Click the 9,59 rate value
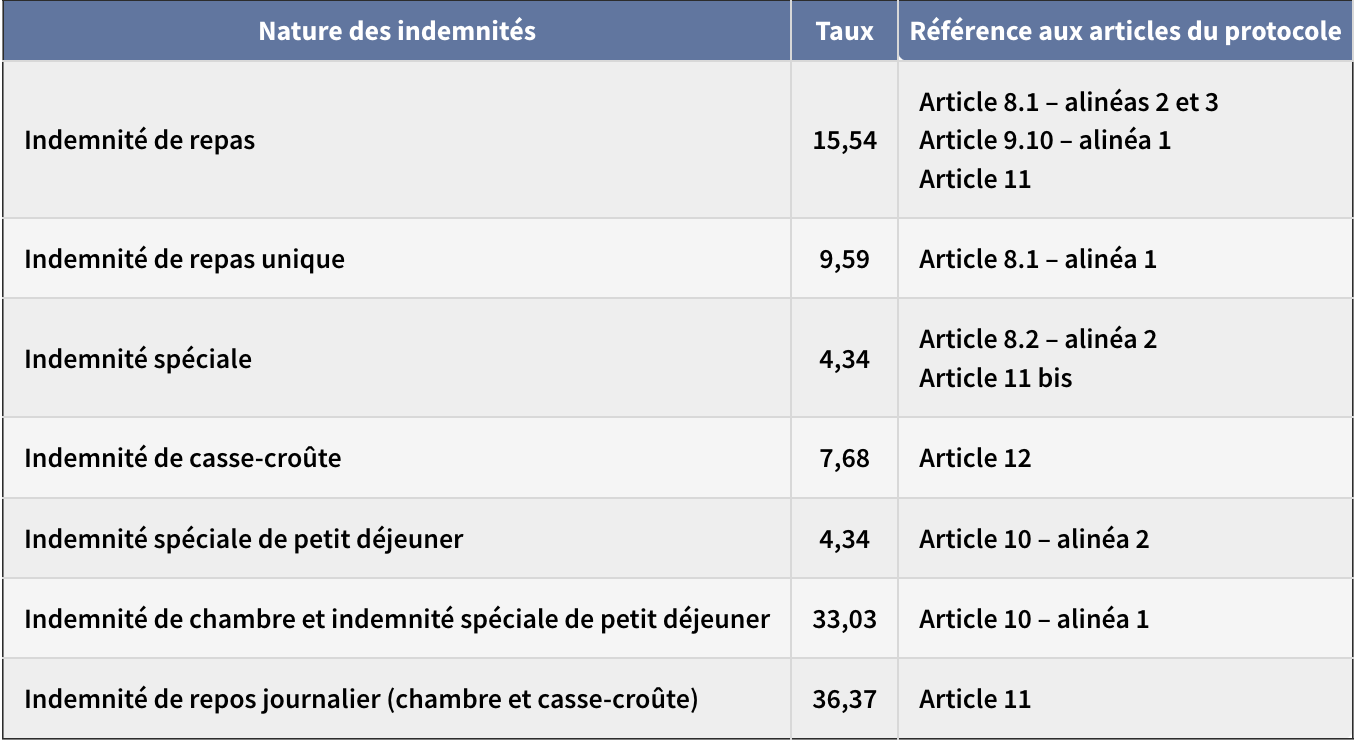This screenshot has height=746, width=1358. pos(844,259)
